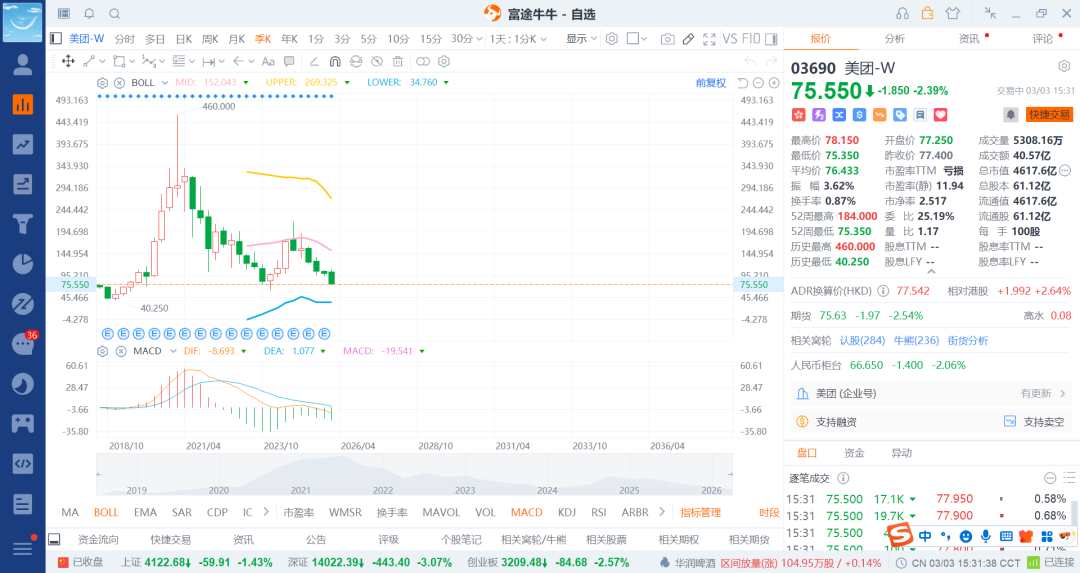The width and height of the screenshot is (1080, 573).
Task: Open 认股(284) warrants link
Action: click(862, 340)
